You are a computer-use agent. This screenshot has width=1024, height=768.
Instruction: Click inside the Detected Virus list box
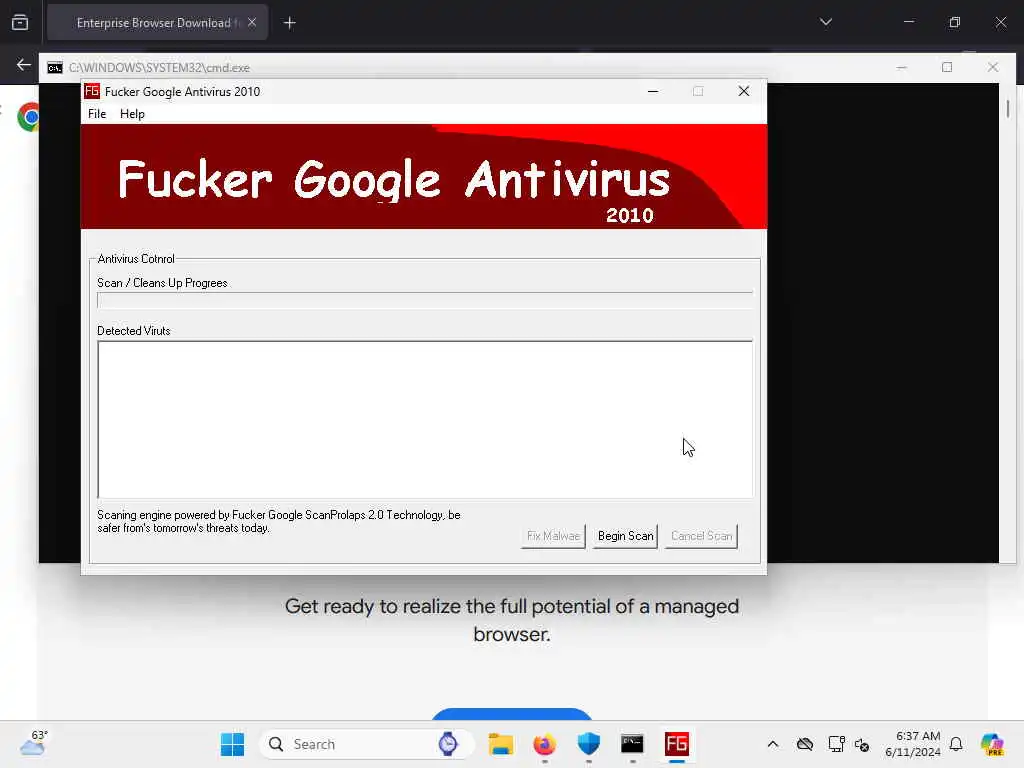click(424, 419)
